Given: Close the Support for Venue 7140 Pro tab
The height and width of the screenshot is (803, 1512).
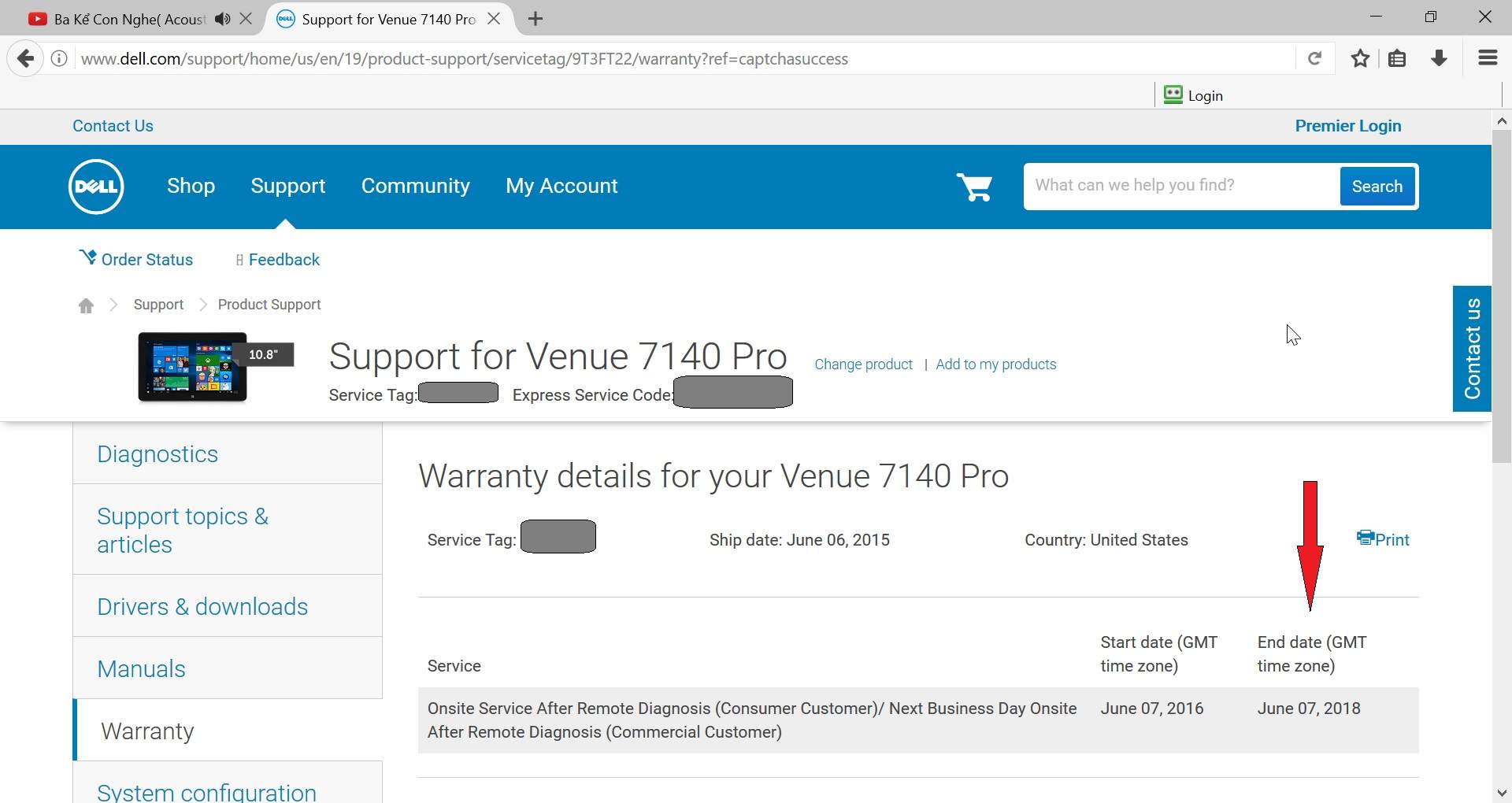Looking at the screenshot, I should click(495, 19).
